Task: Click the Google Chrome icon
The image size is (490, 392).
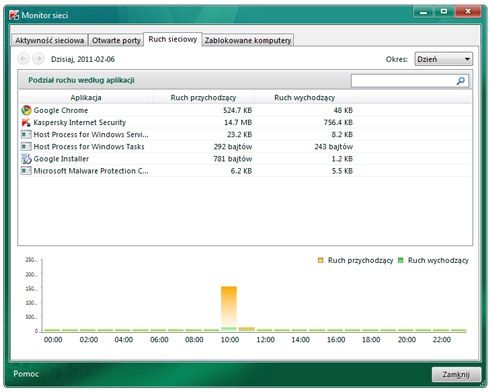Action: click(x=26, y=110)
